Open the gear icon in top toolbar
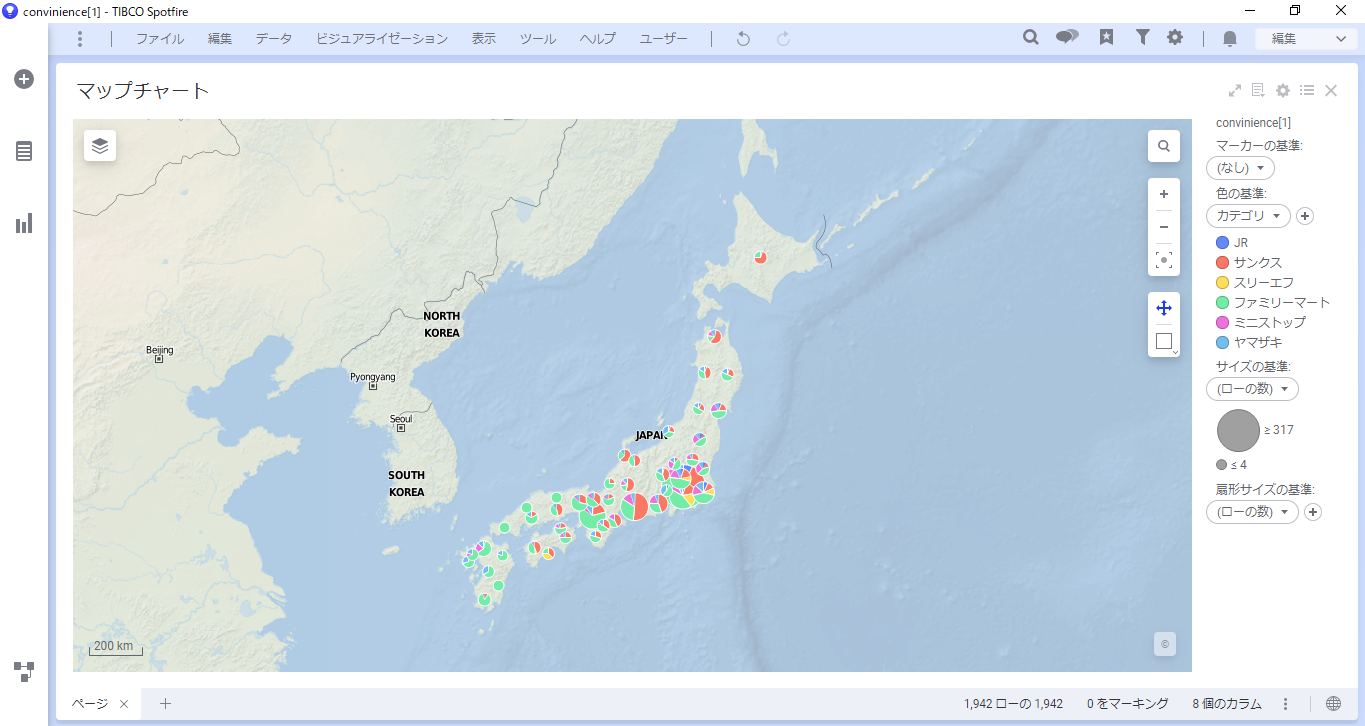This screenshot has height=726, width=1365. 1175,37
